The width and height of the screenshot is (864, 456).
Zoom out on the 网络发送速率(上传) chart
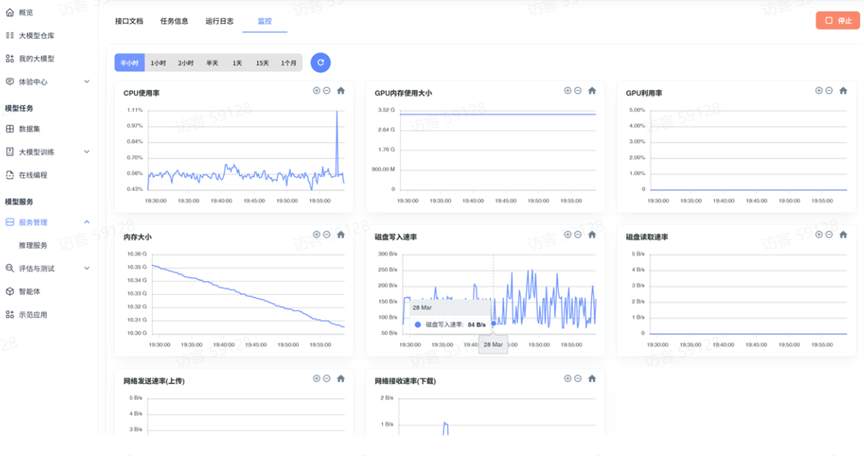tap(327, 378)
